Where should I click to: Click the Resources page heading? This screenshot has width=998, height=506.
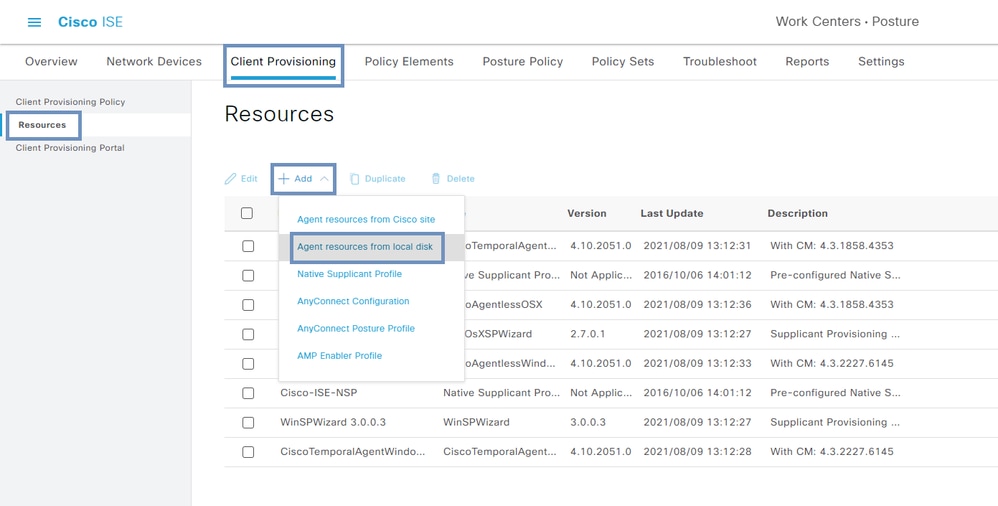279,114
